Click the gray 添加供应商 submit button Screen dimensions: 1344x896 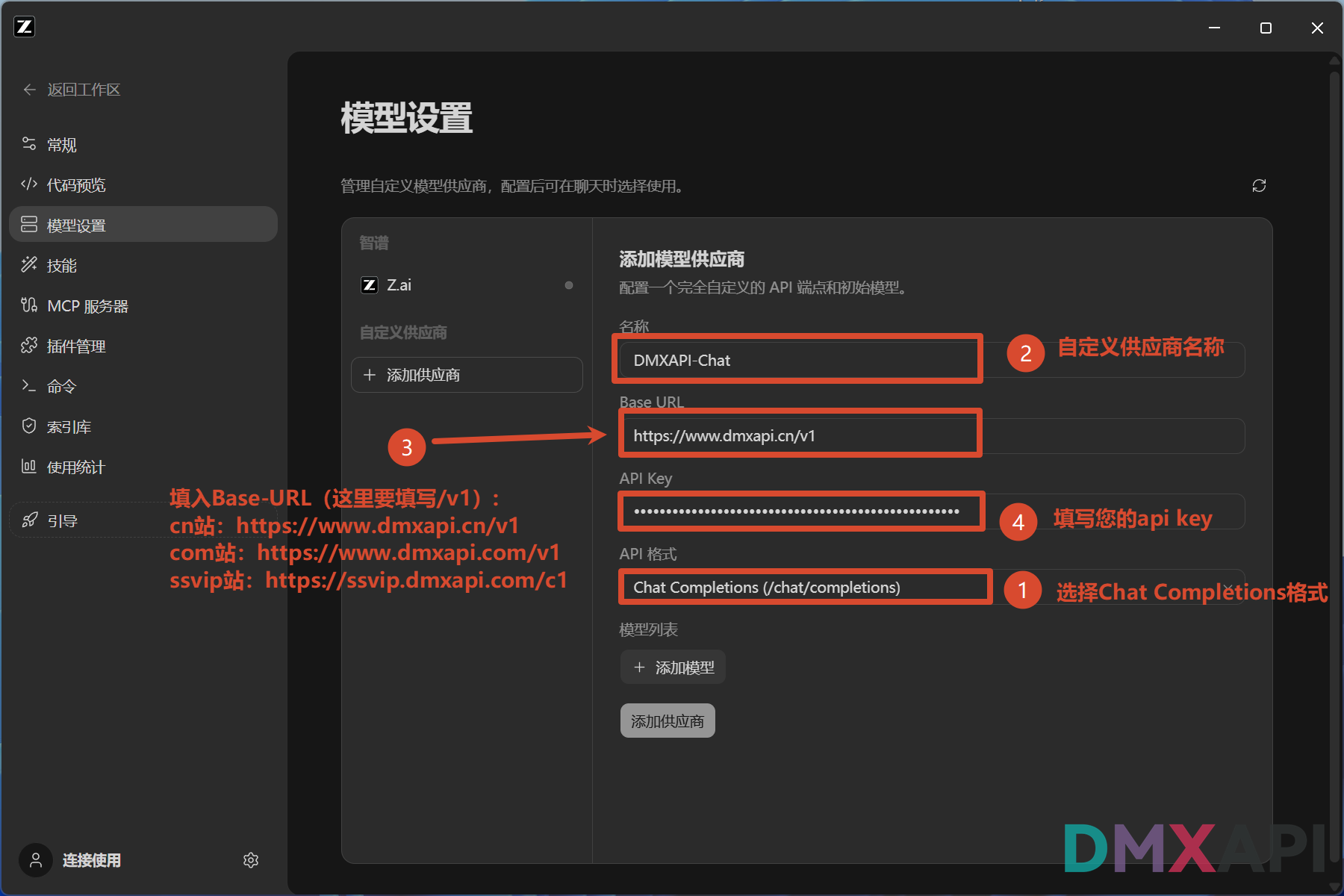tap(668, 721)
